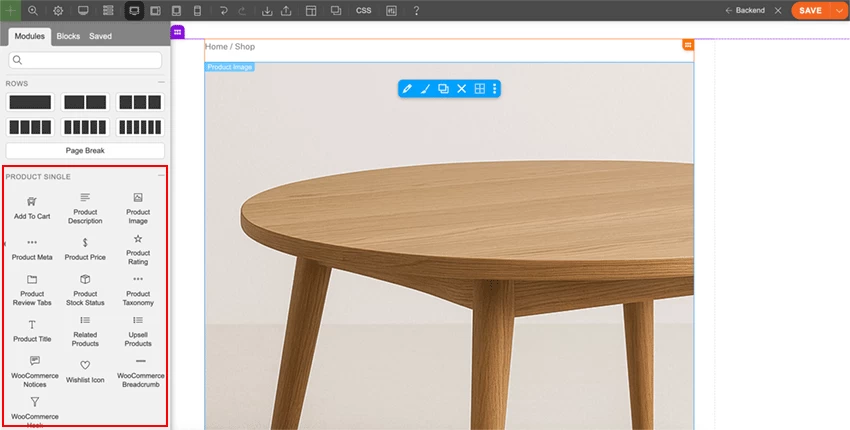Go to the Backend editor

point(745,10)
